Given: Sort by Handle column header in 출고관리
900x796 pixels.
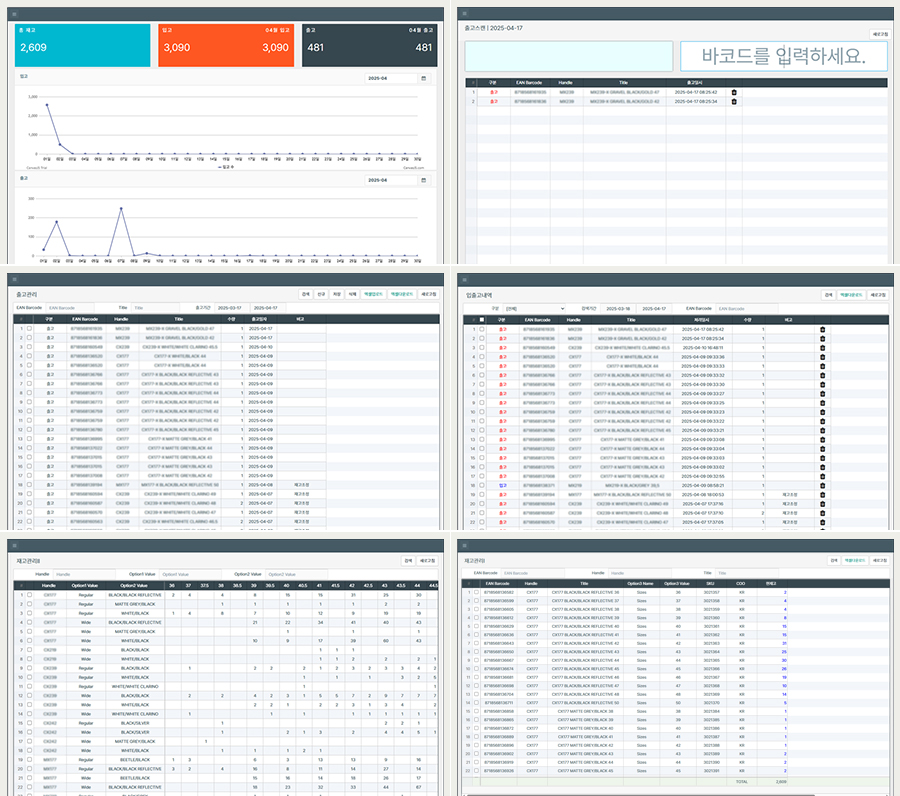Looking at the screenshot, I should click(x=121, y=319).
